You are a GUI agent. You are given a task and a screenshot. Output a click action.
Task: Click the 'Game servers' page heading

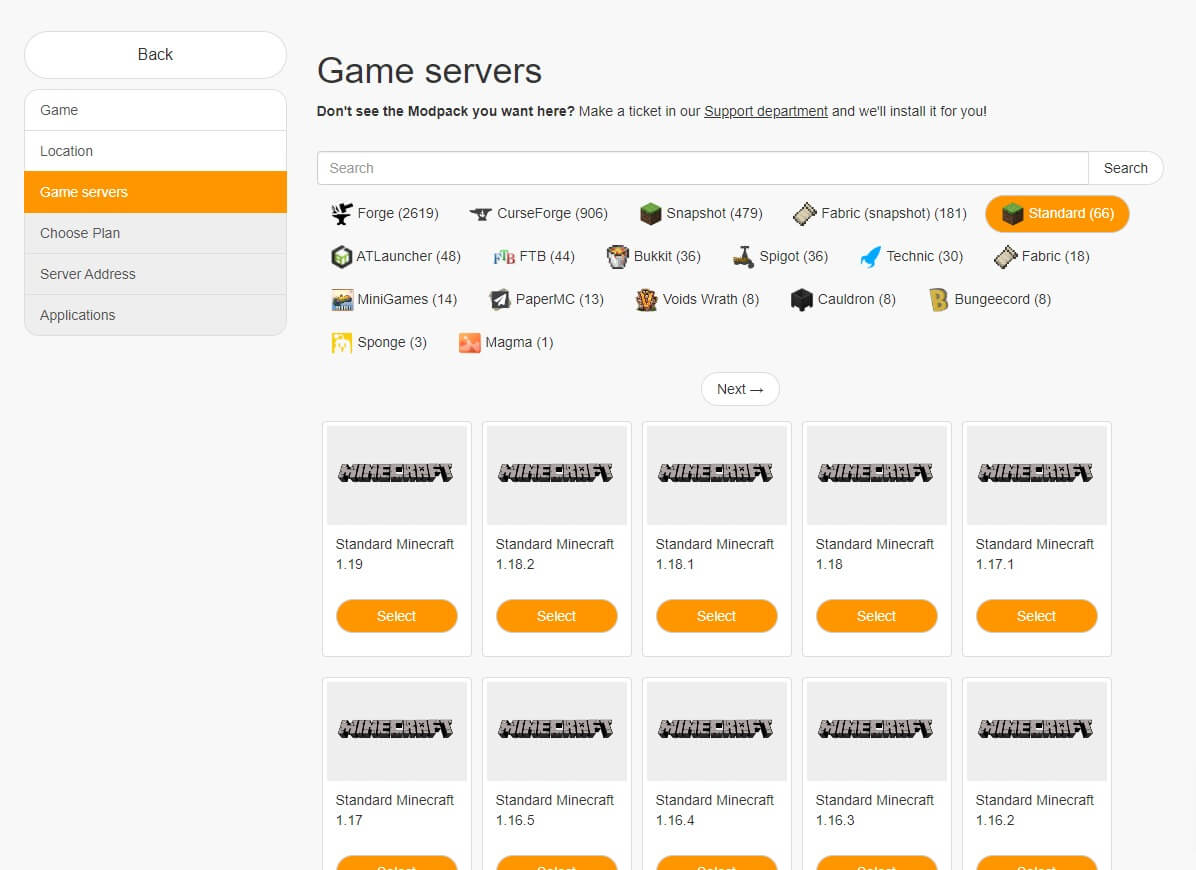[429, 71]
